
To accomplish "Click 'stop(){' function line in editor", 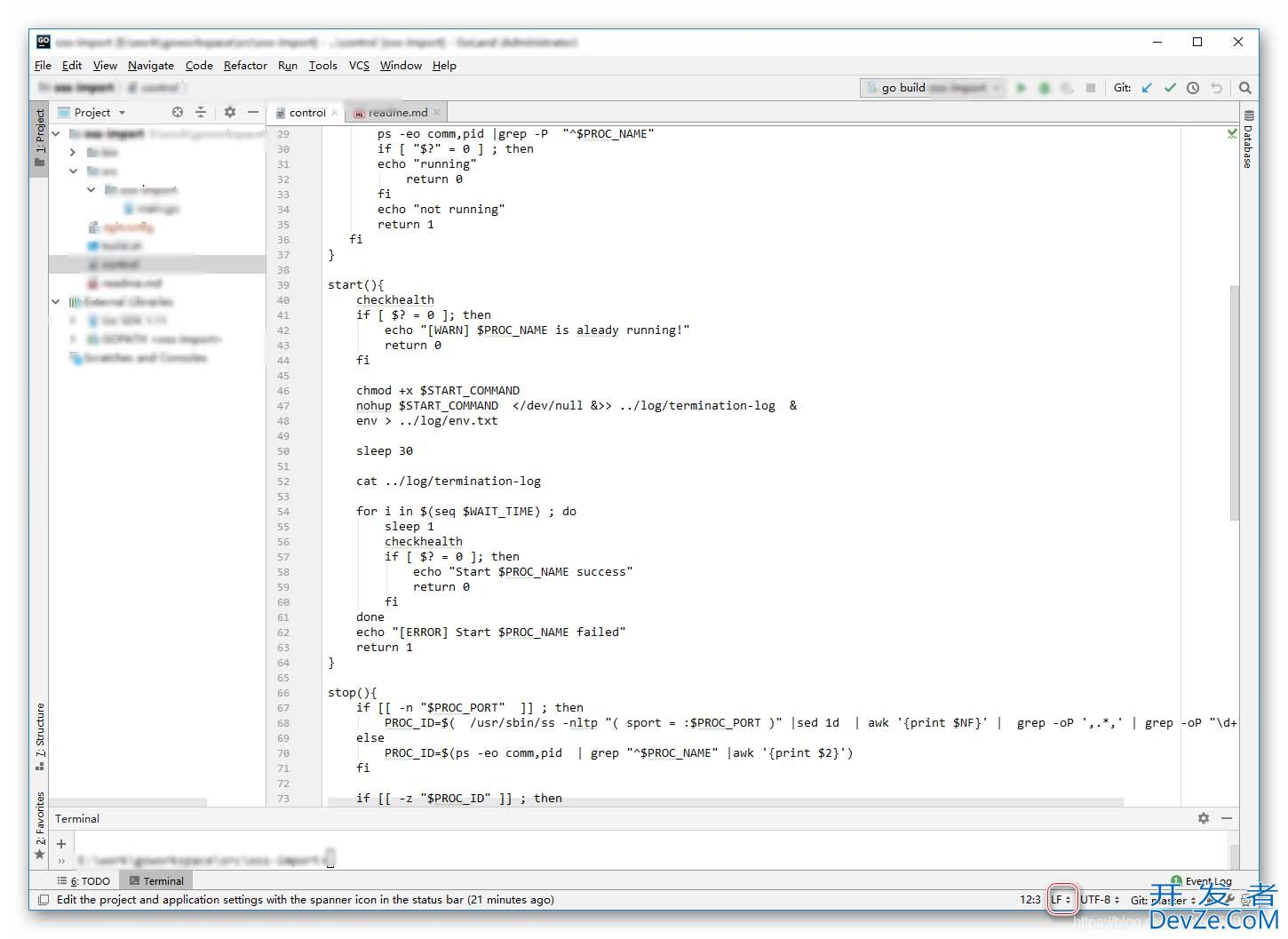I will click(x=352, y=693).
